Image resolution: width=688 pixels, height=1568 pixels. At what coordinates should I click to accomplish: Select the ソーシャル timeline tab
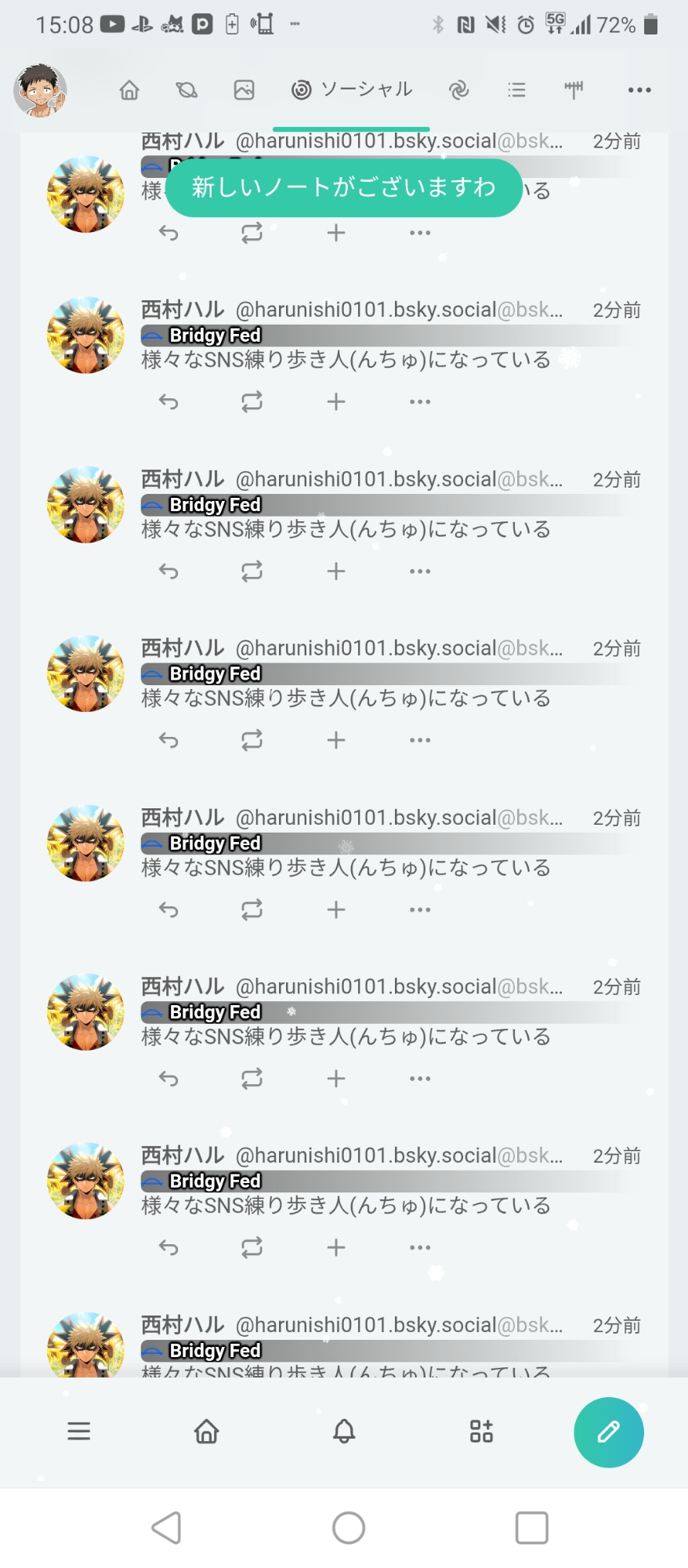pyautogui.click(x=352, y=89)
